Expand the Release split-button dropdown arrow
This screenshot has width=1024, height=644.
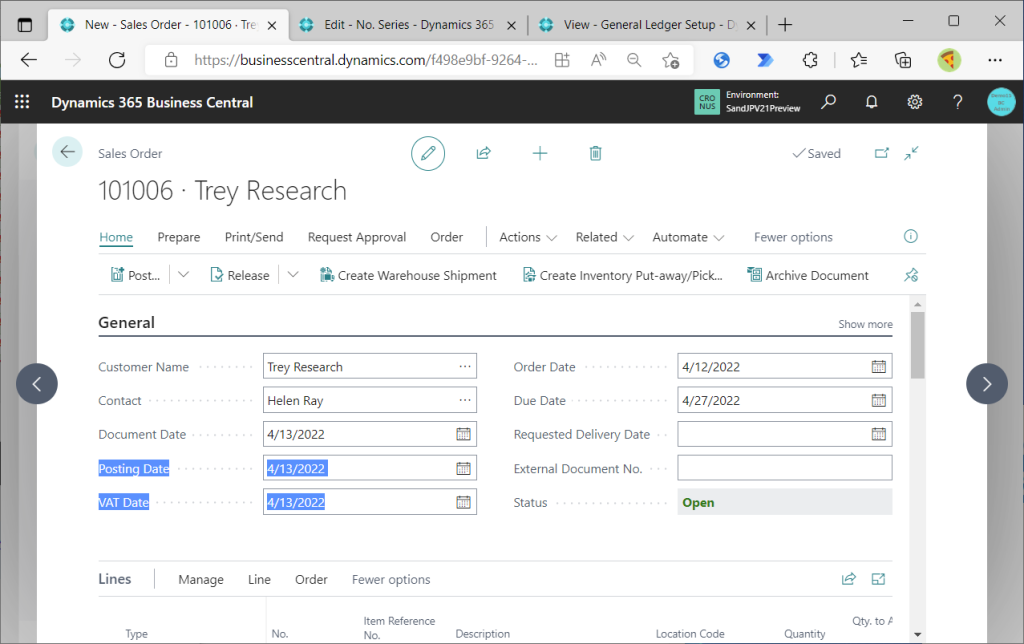[293, 275]
